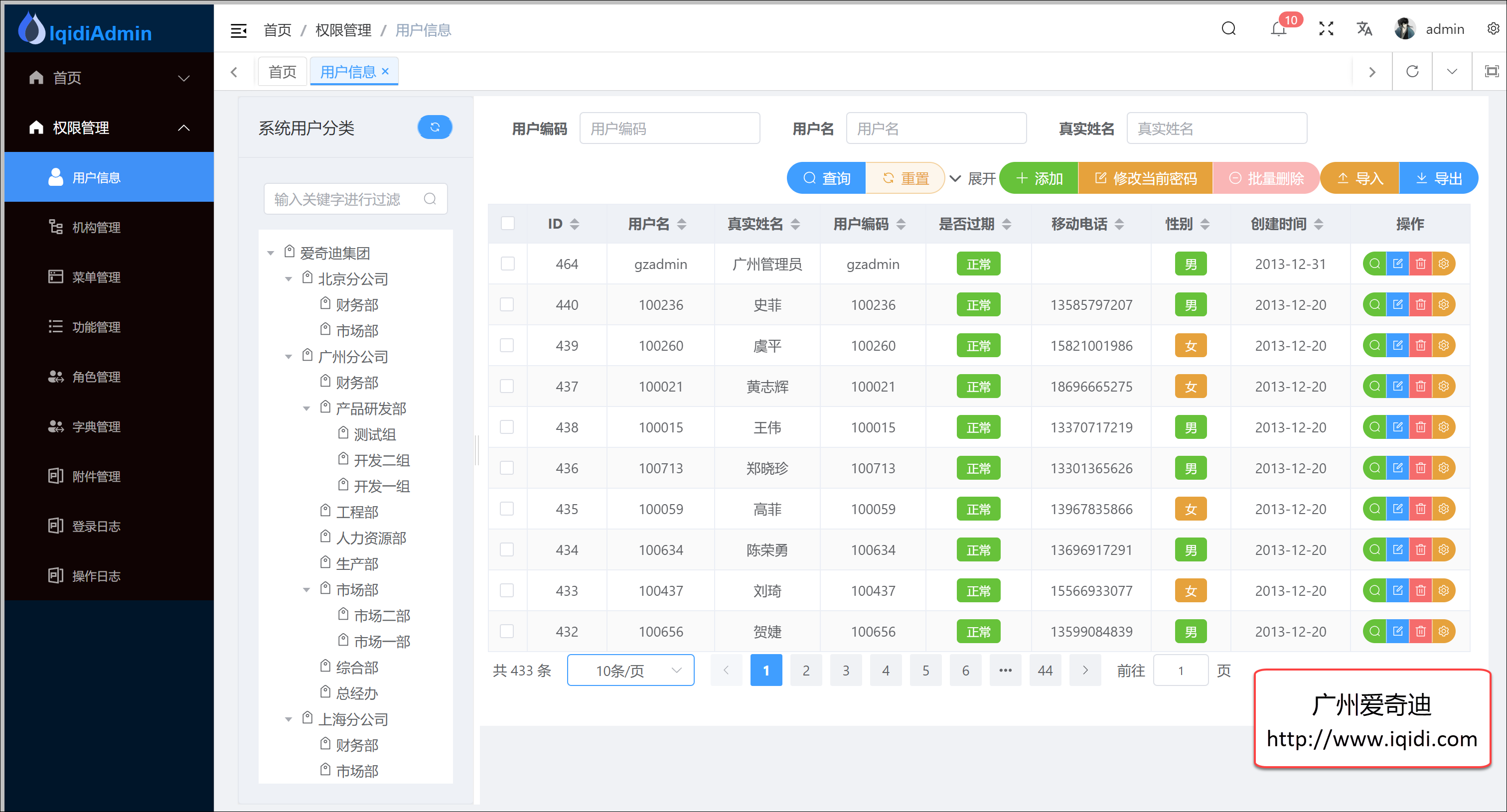
Task: Click the tab bar refresh icon
Action: [x=1412, y=71]
